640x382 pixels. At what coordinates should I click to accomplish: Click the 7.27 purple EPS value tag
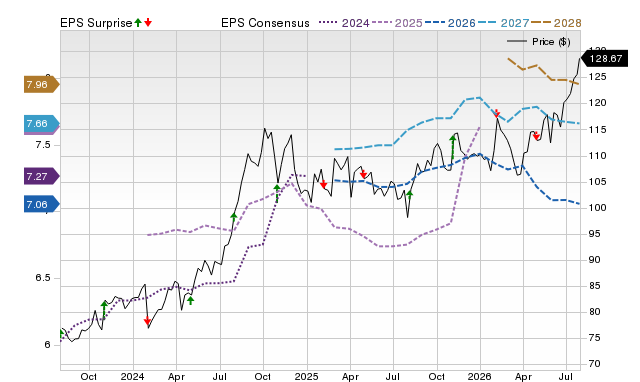(x=42, y=177)
